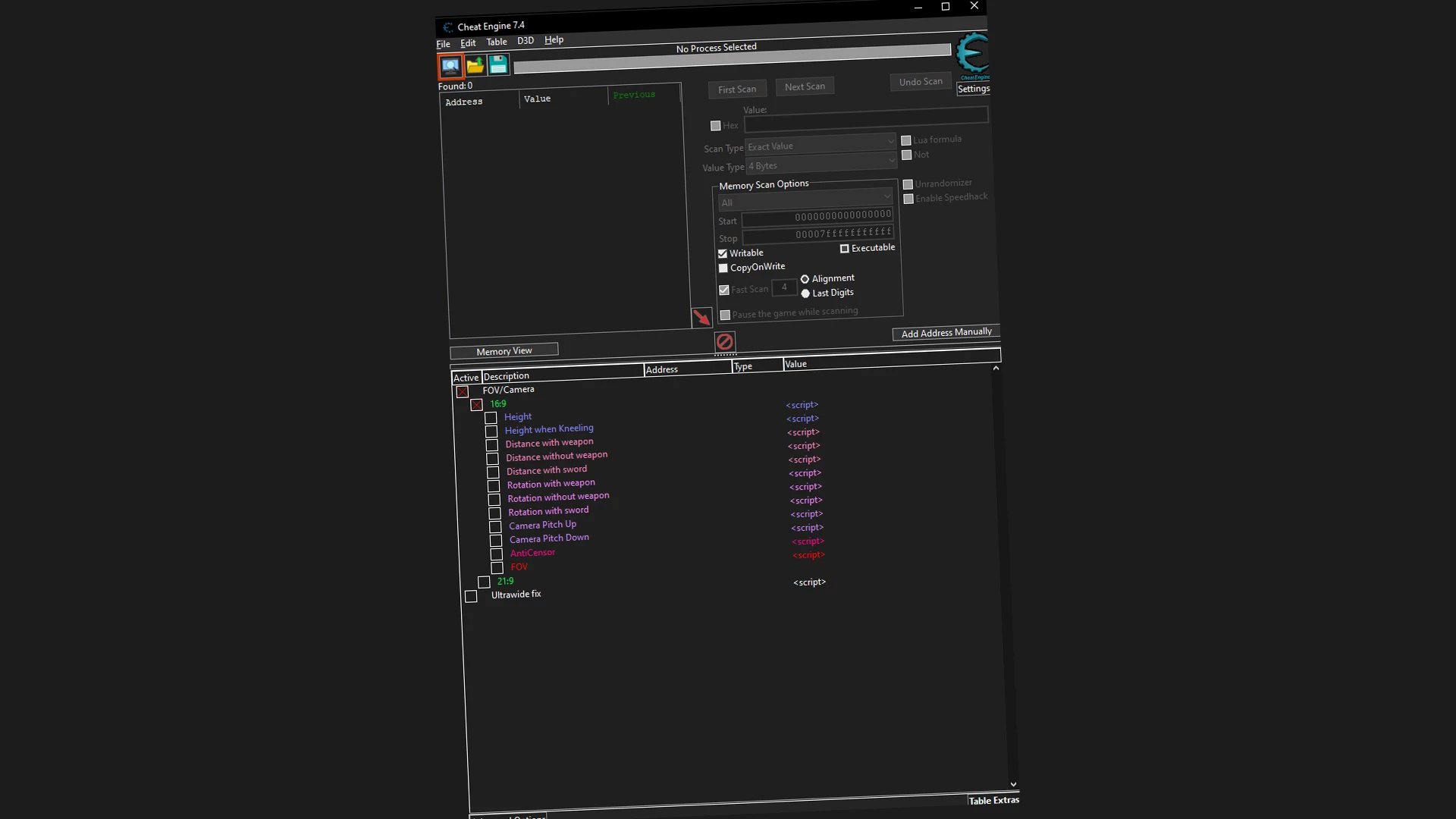The height and width of the screenshot is (819, 1456).
Task: Open the Scan Type dropdown
Action: 821,144
